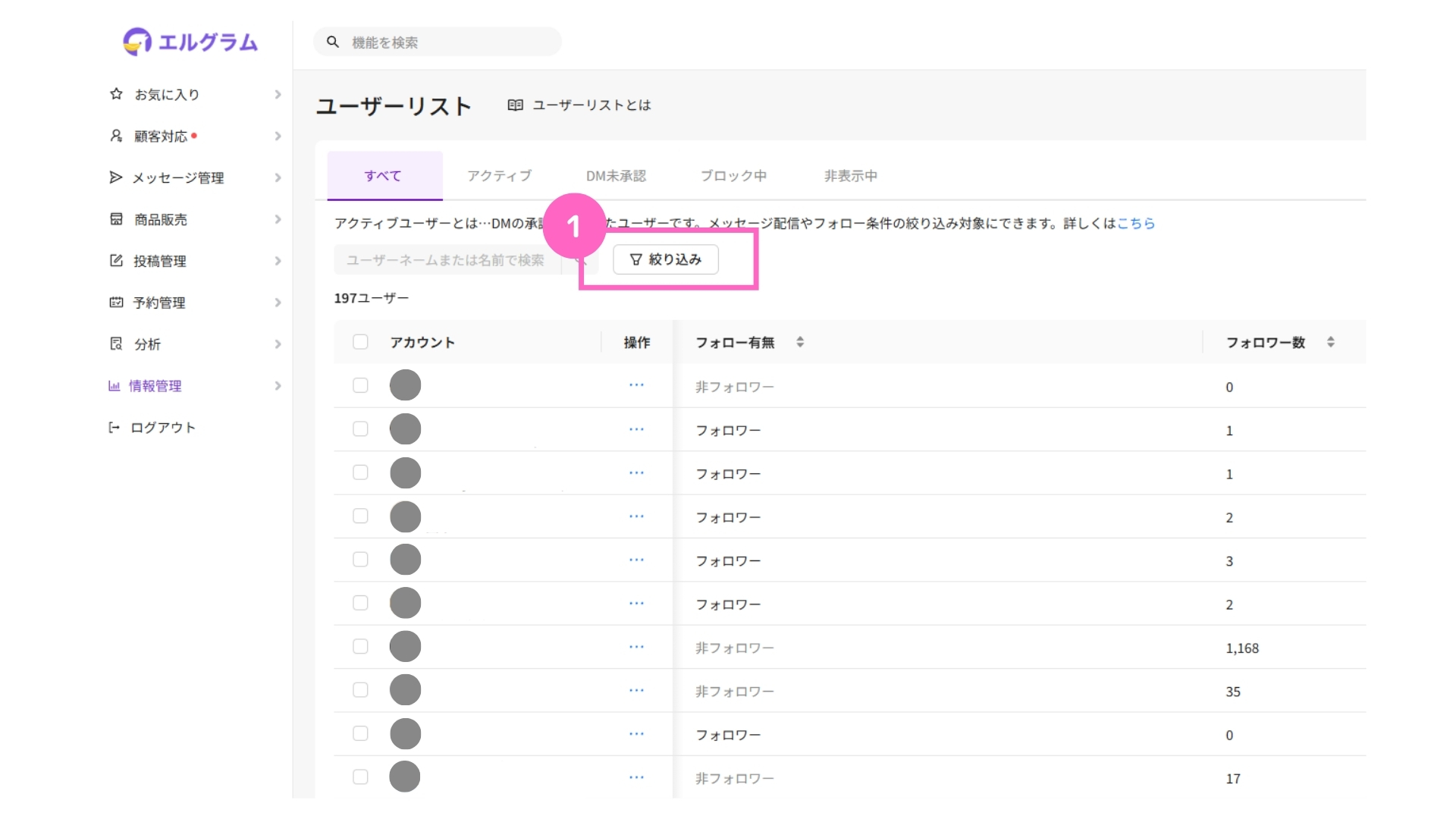The width and height of the screenshot is (1456, 819).
Task: Expand the 情報管理 menu chevron
Action: (x=278, y=386)
